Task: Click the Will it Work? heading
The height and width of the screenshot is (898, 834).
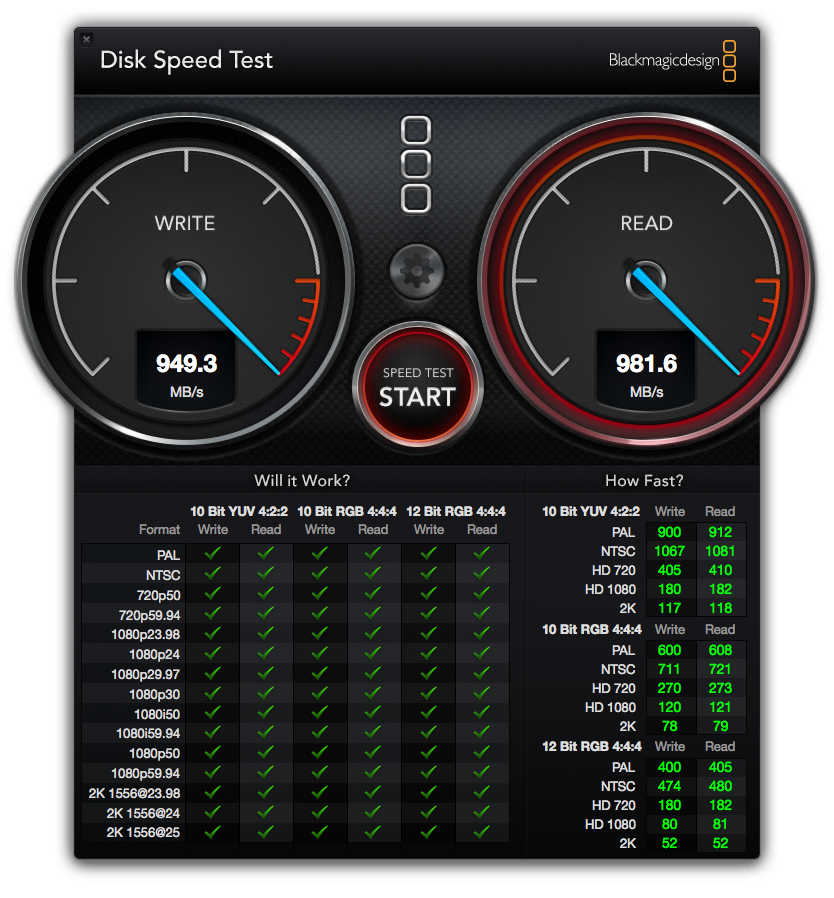Action: 302,480
